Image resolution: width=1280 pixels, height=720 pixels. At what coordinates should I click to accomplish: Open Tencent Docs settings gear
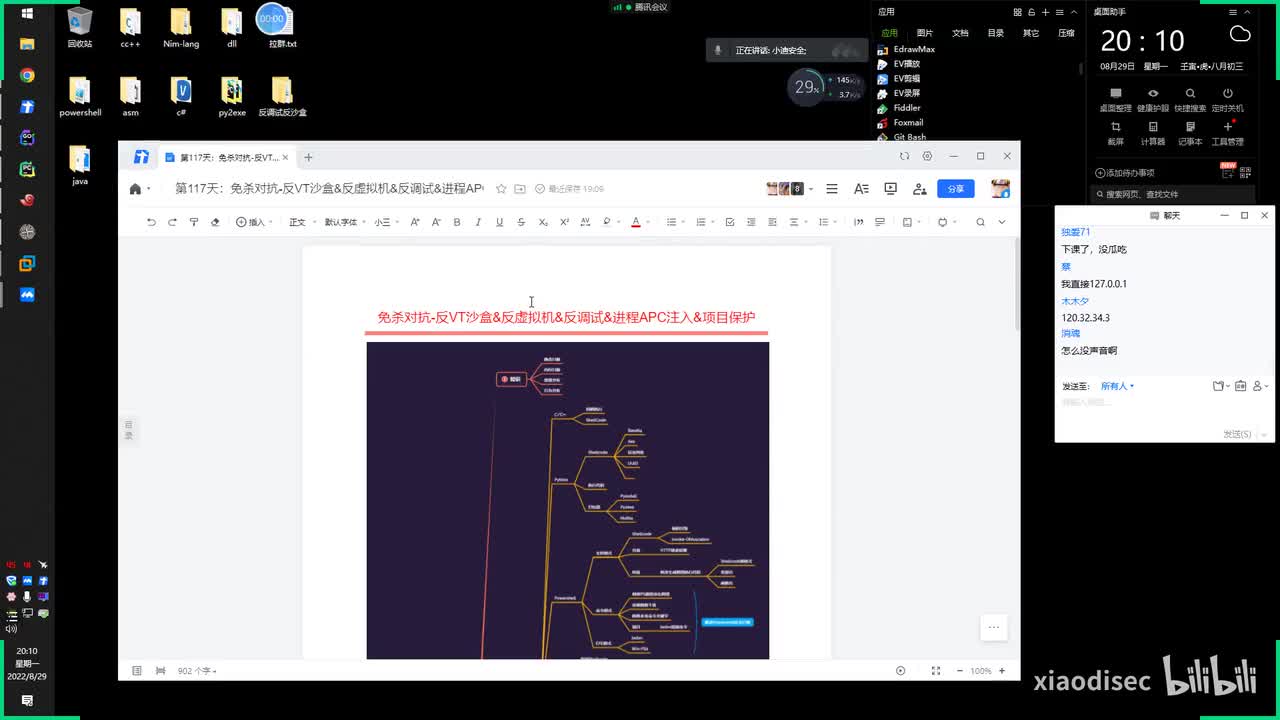coord(928,156)
